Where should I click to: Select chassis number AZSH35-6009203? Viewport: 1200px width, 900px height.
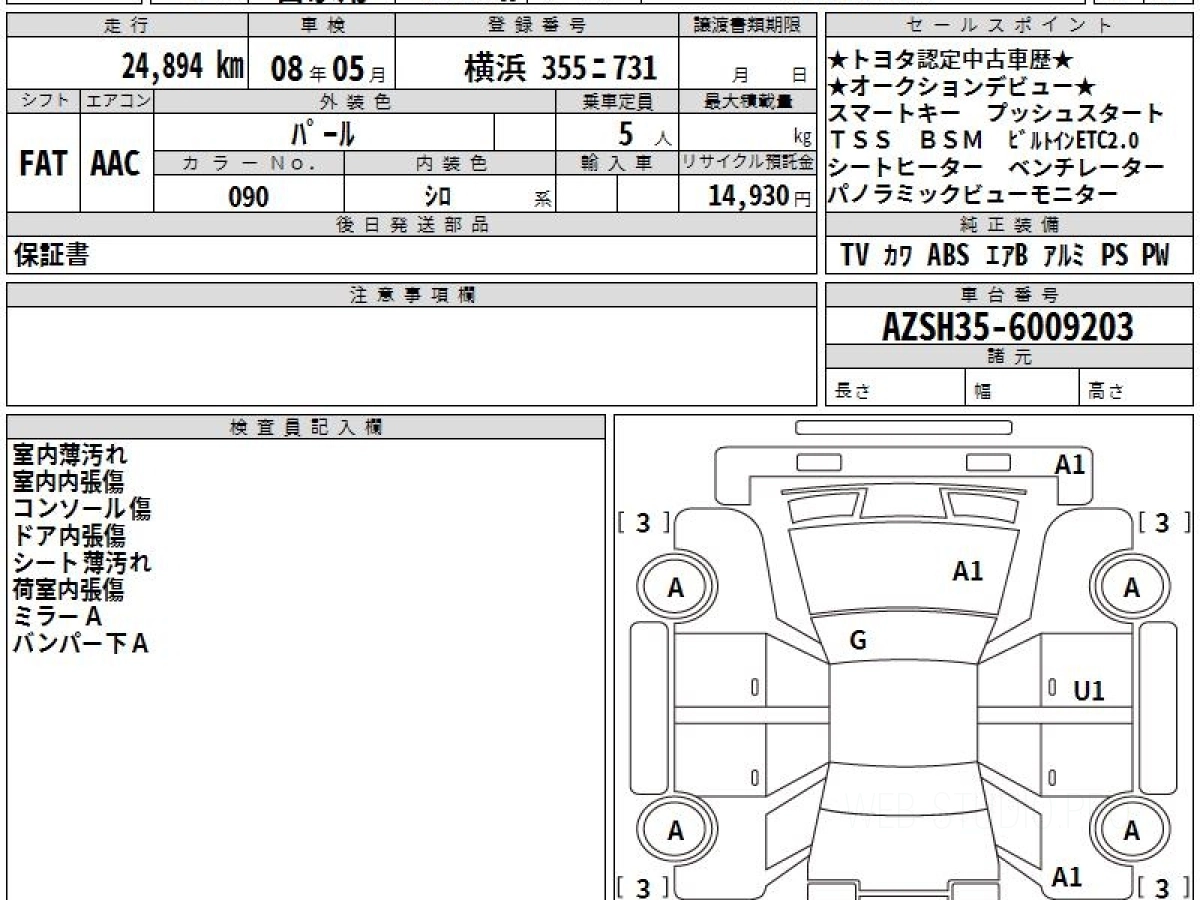pos(1008,327)
